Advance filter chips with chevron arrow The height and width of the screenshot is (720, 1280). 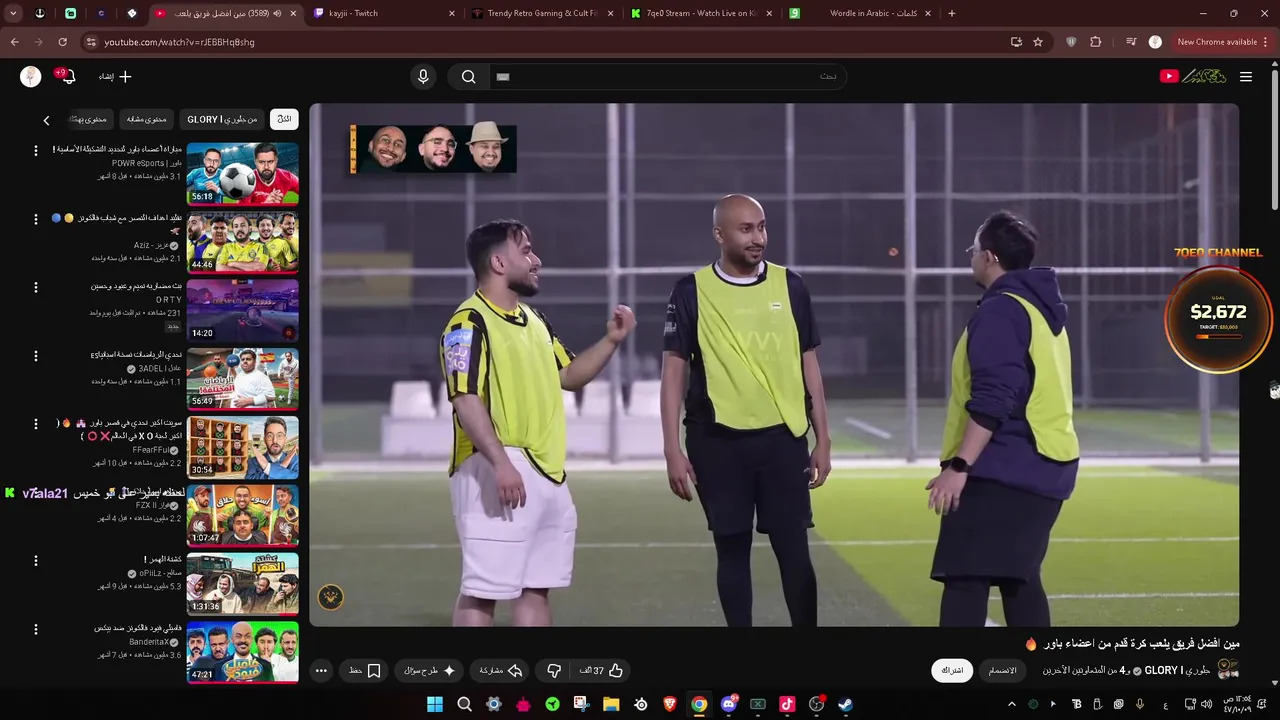point(46,120)
